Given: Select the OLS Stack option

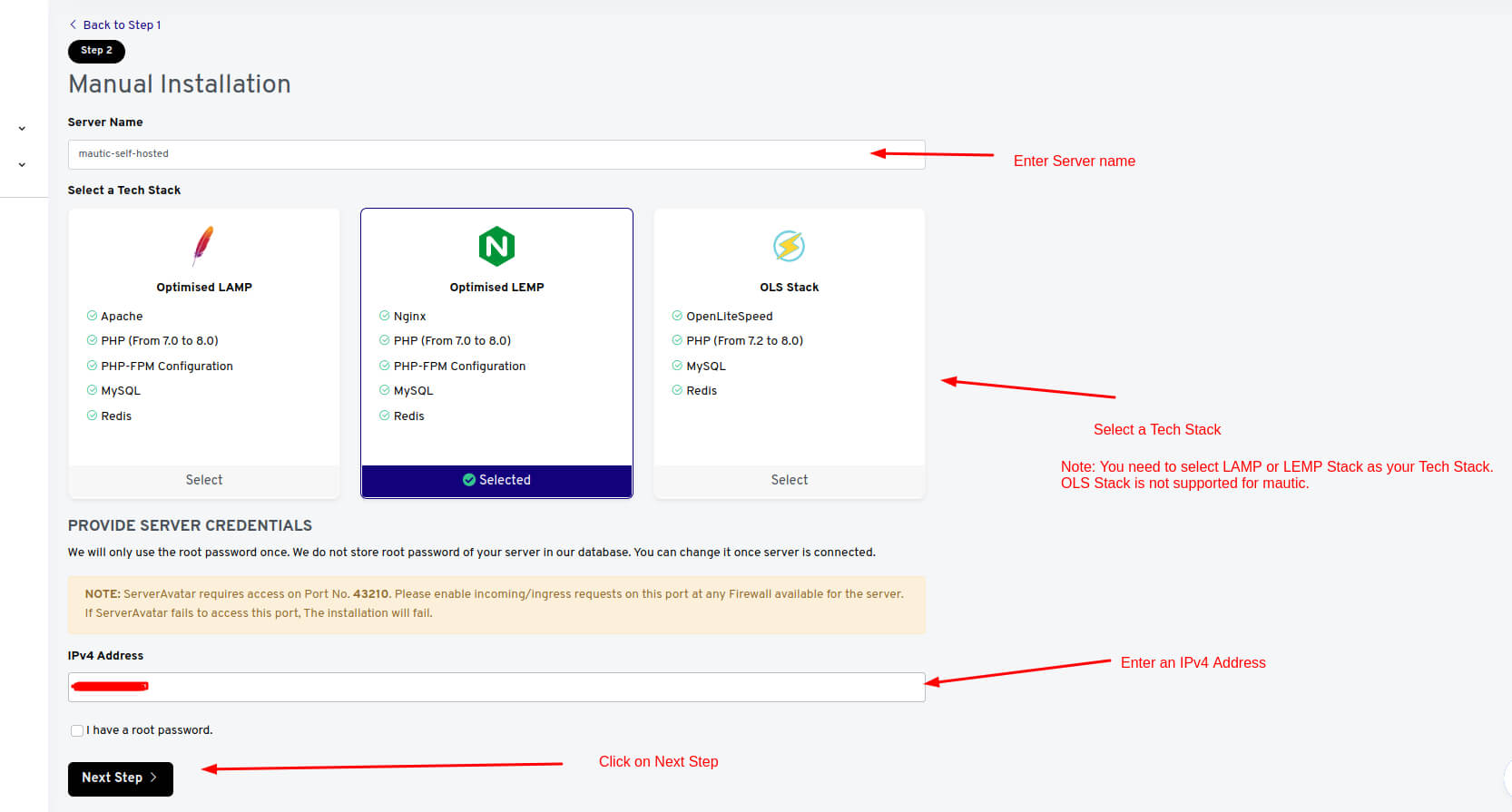Looking at the screenshot, I should [790, 480].
